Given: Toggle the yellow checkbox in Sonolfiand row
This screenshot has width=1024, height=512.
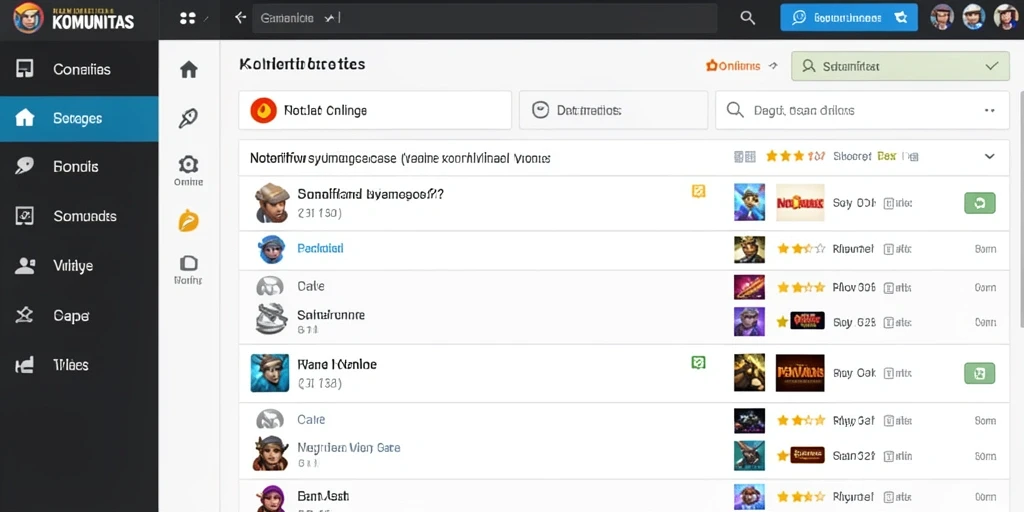Looking at the screenshot, I should point(698,191).
